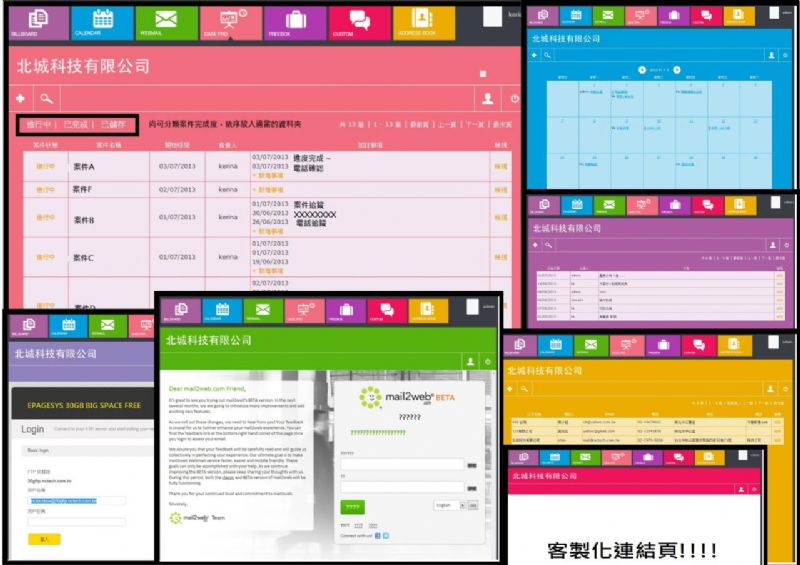This screenshot has width=800, height=565.
Task: Click edit link at end of 案件A row
Action: pyautogui.click(x=501, y=166)
